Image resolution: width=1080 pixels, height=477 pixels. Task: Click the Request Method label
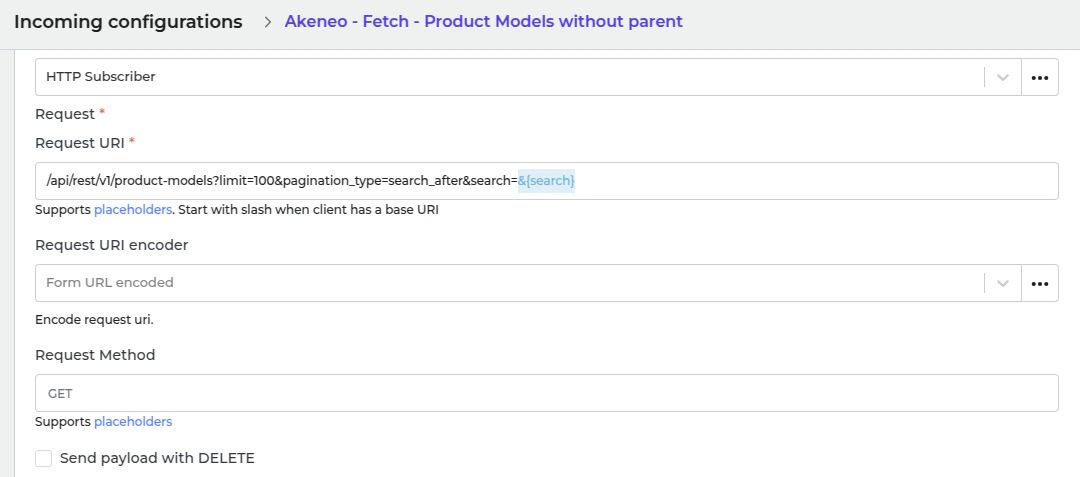pos(95,355)
